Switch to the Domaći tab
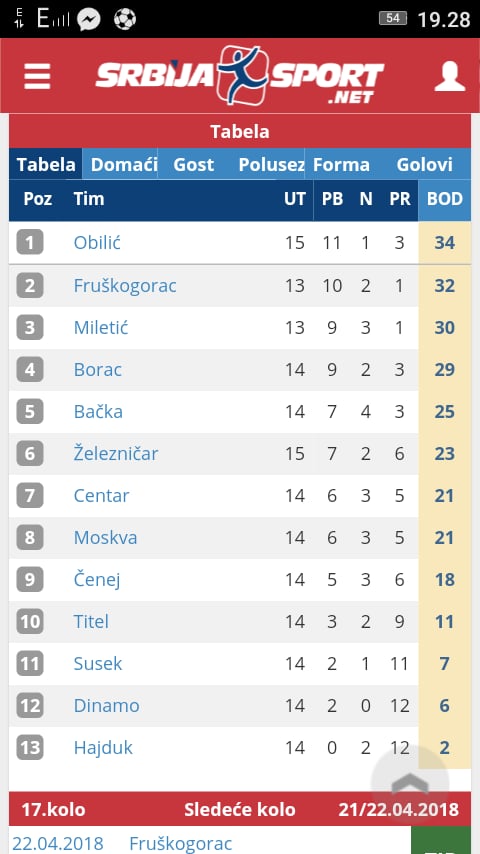Screen dimensions: 480x854 124,164
